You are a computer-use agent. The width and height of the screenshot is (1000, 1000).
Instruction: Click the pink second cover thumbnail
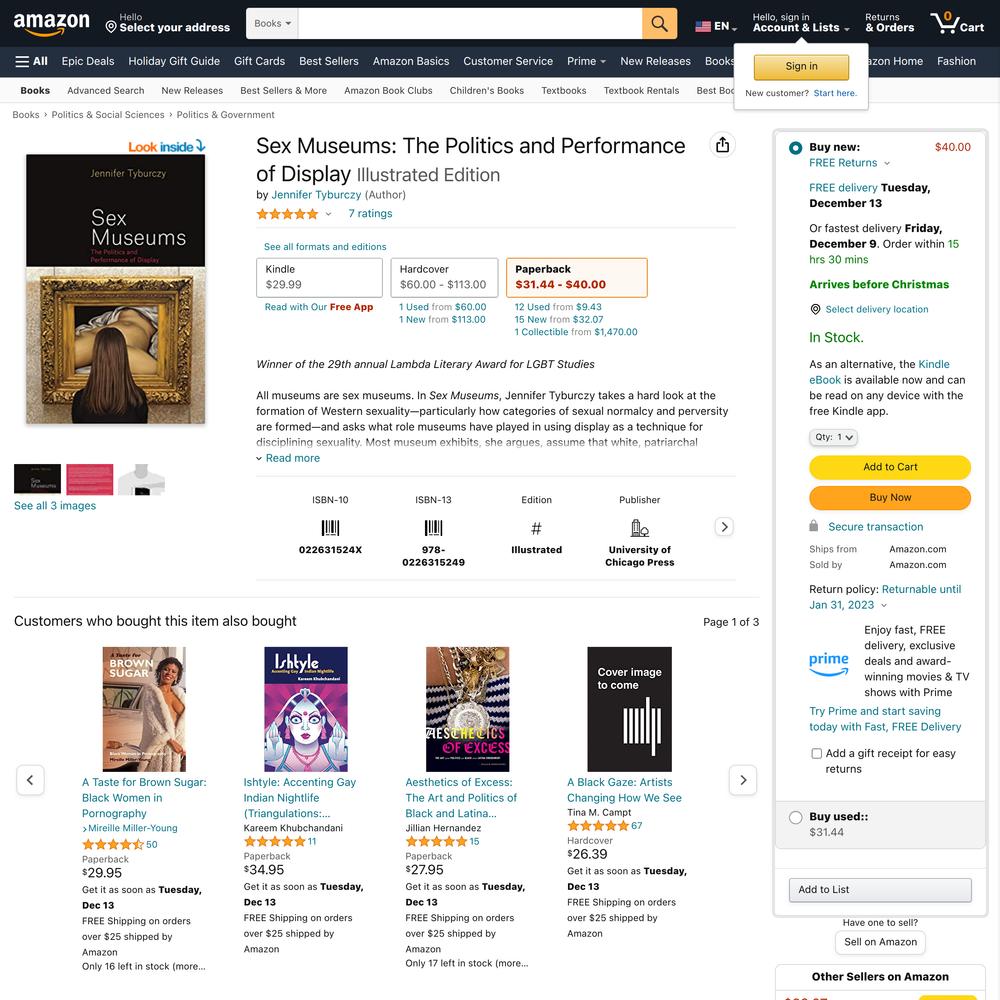tap(89, 479)
